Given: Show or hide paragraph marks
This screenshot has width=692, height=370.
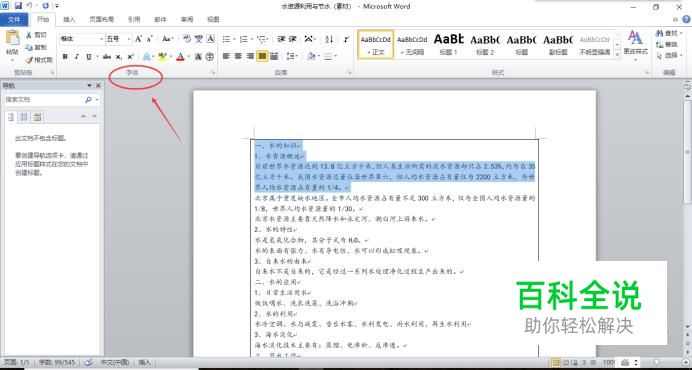Looking at the screenshot, I should coord(346,39).
